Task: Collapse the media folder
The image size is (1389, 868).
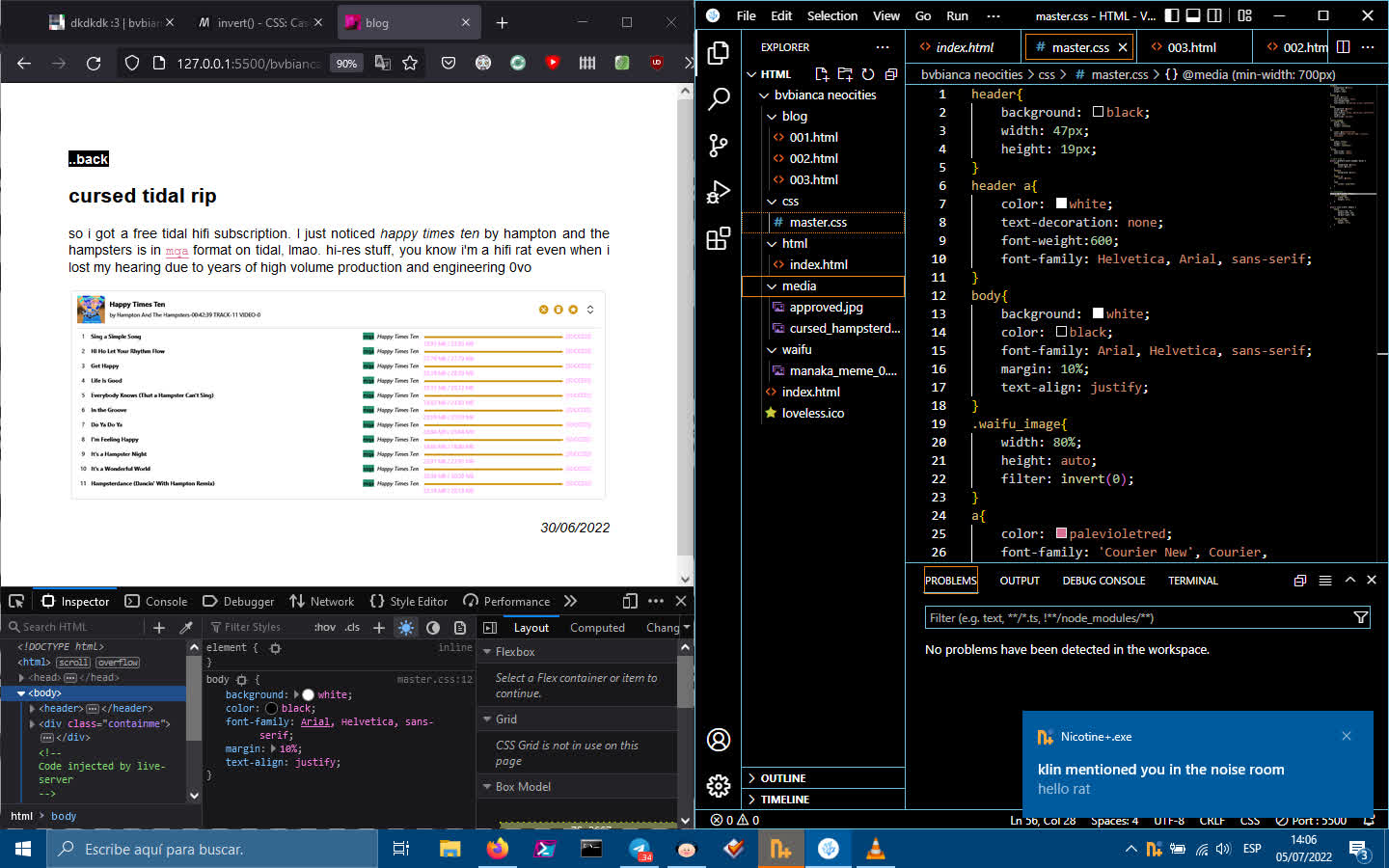Action: 823,285
